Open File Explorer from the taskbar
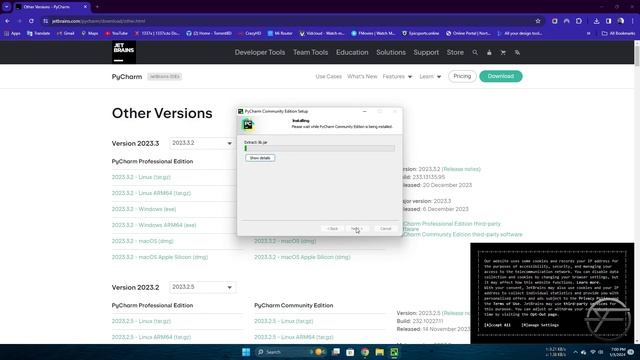This screenshot has width=640, height=360. (x=380, y=352)
